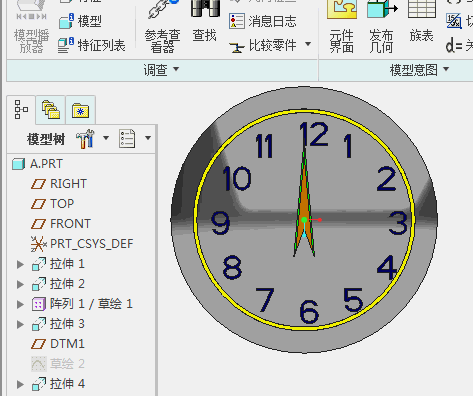The width and height of the screenshot is (473, 396).
Task: Click the DTM1 plane icon
Action: pyautogui.click(x=38, y=344)
